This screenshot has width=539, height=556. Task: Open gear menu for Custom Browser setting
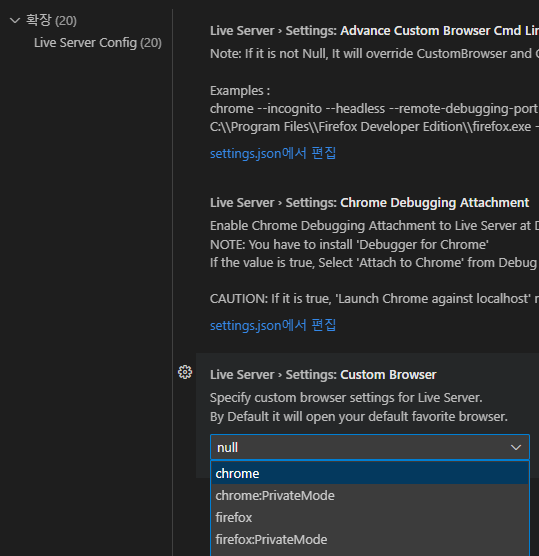pyautogui.click(x=185, y=372)
